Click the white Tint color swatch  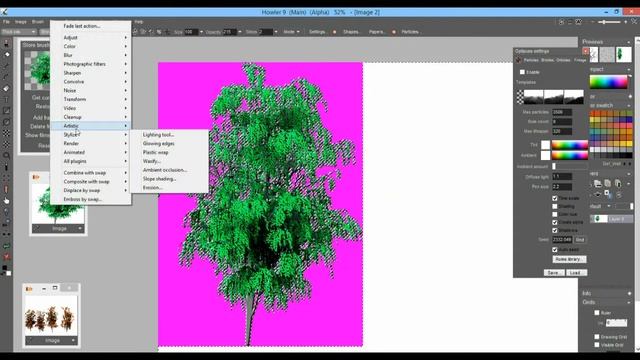(x=545, y=144)
